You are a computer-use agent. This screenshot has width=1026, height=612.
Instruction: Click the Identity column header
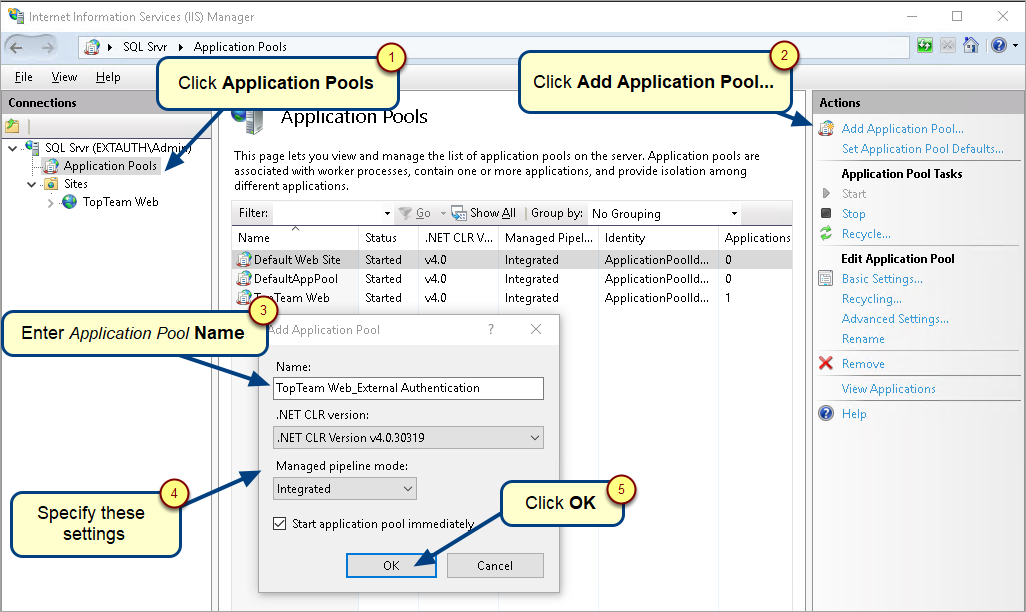point(658,238)
